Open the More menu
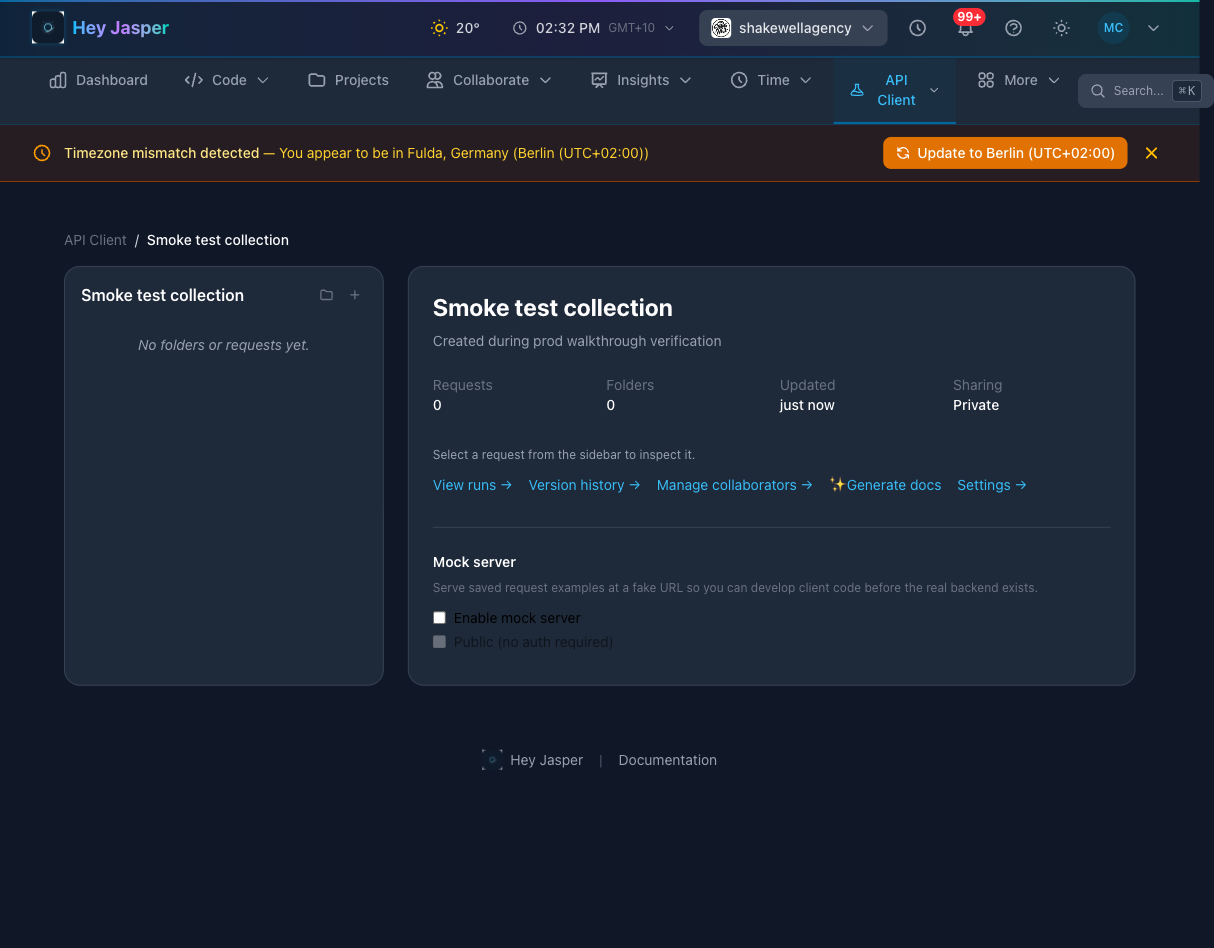 point(1018,80)
